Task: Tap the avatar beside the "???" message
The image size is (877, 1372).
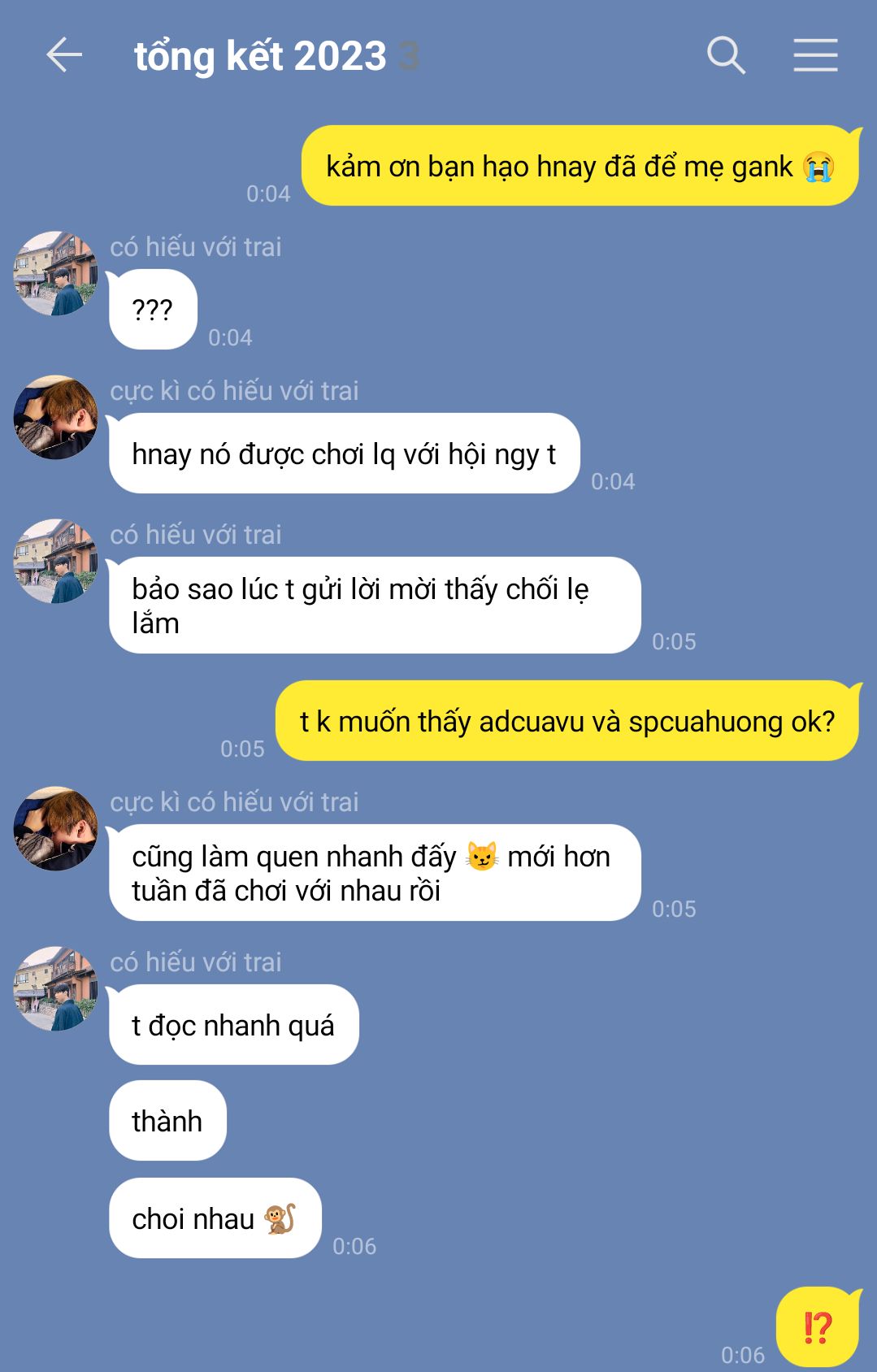Action: pyautogui.click(x=55, y=274)
